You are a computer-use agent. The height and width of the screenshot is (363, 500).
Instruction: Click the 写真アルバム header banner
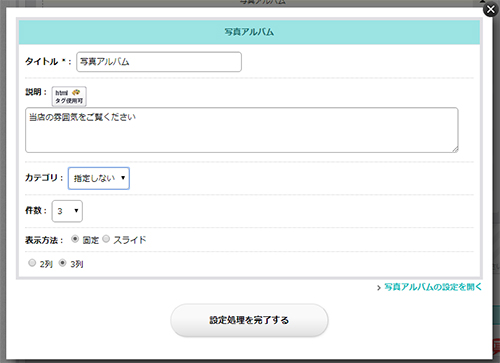[x=249, y=32]
